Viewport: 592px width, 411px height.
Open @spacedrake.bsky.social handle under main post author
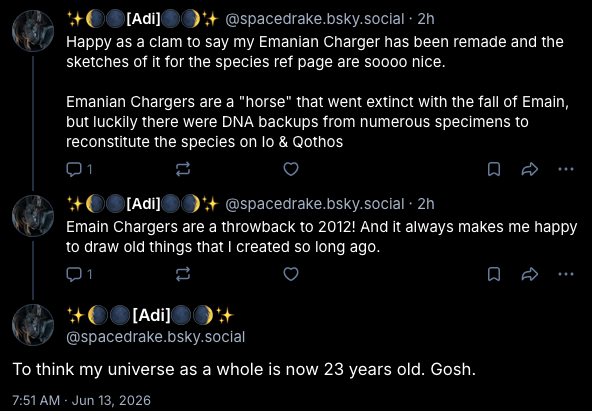pos(156,337)
